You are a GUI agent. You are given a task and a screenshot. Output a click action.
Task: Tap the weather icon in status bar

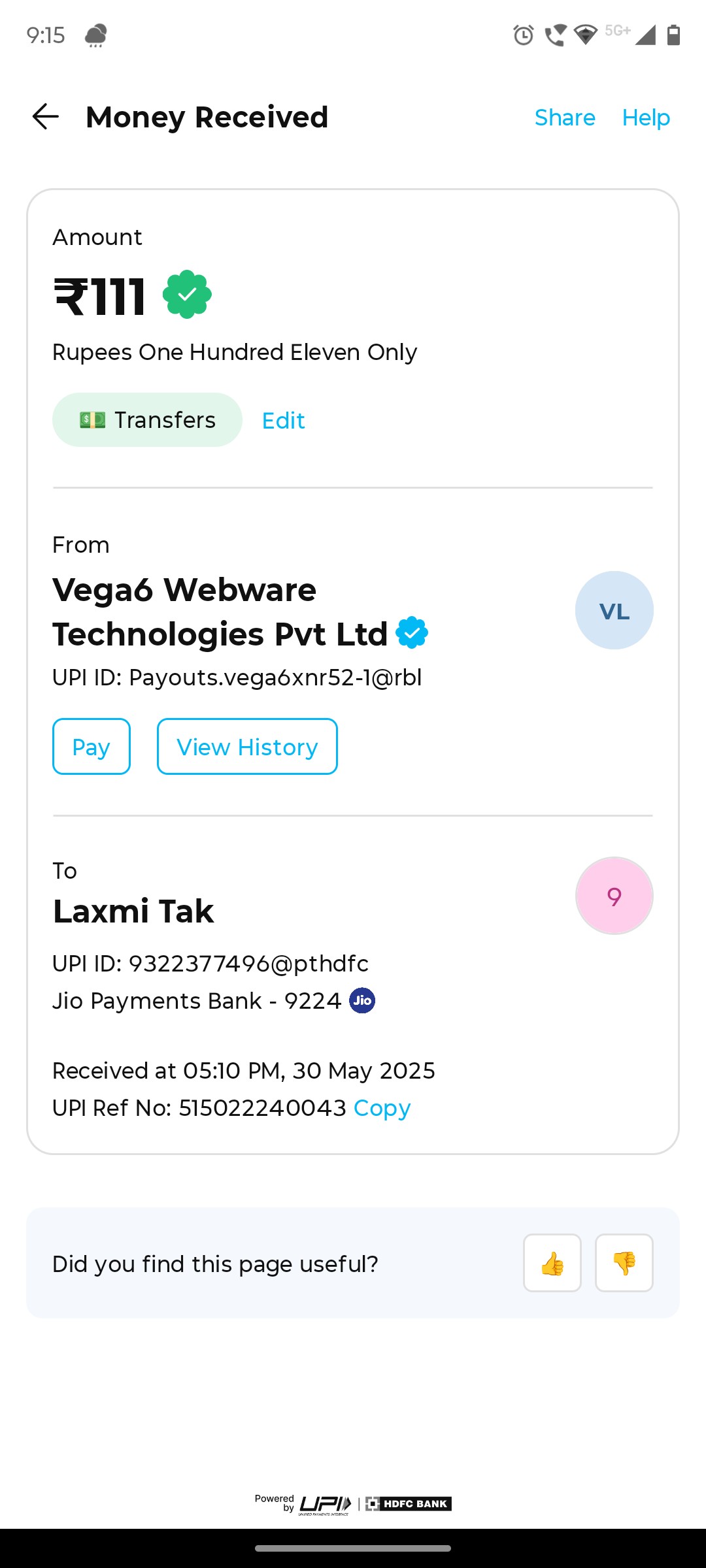96,35
